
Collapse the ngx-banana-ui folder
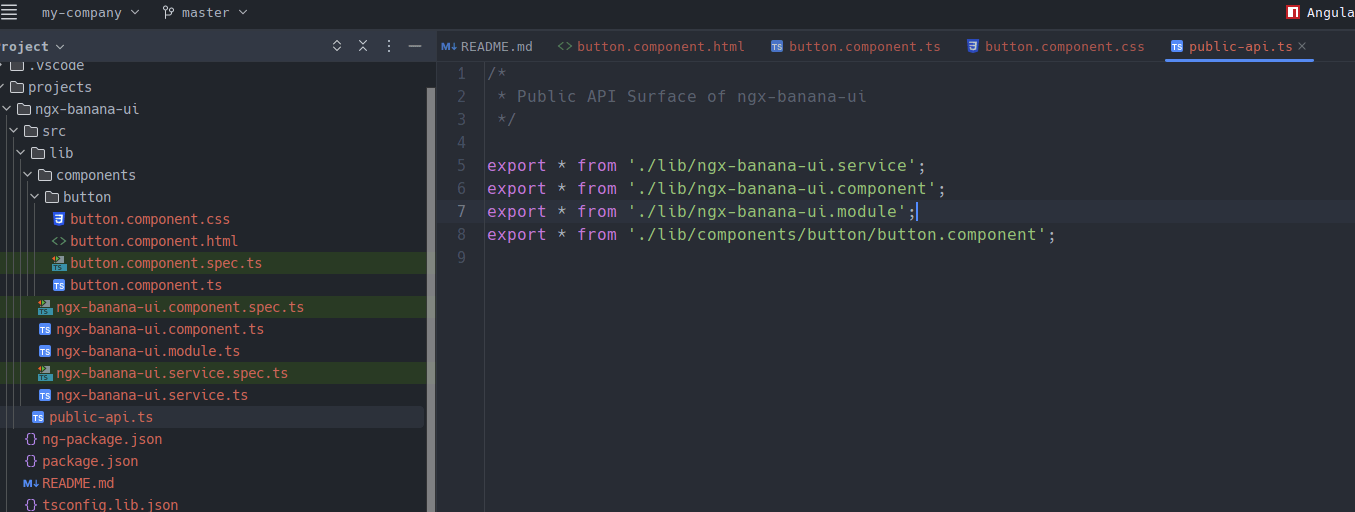(7, 109)
